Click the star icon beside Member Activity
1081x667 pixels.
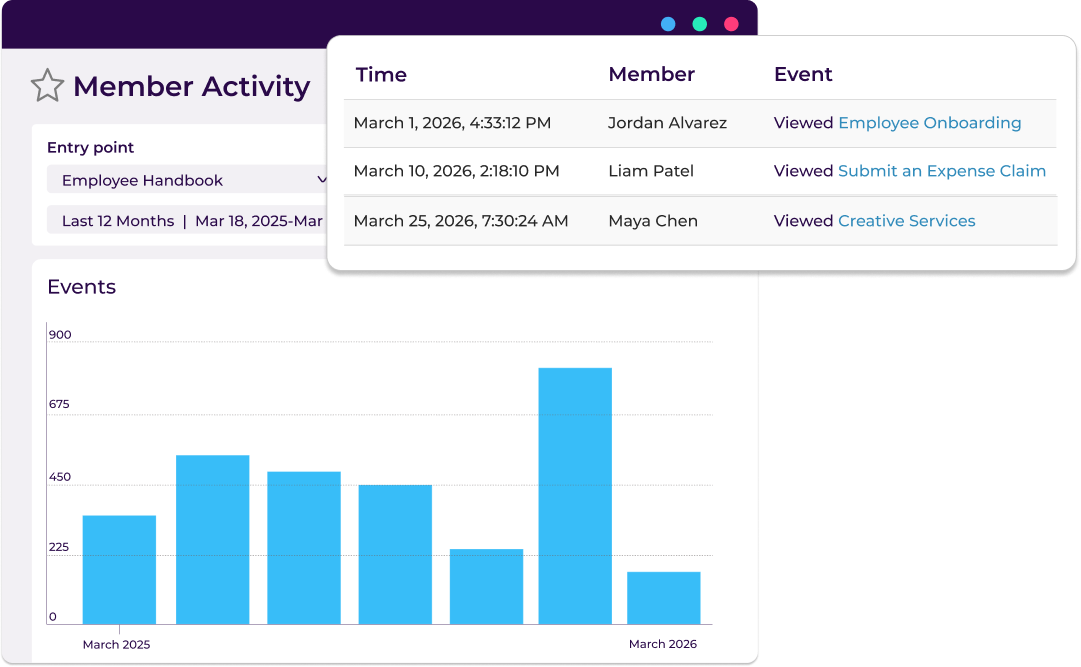47,86
